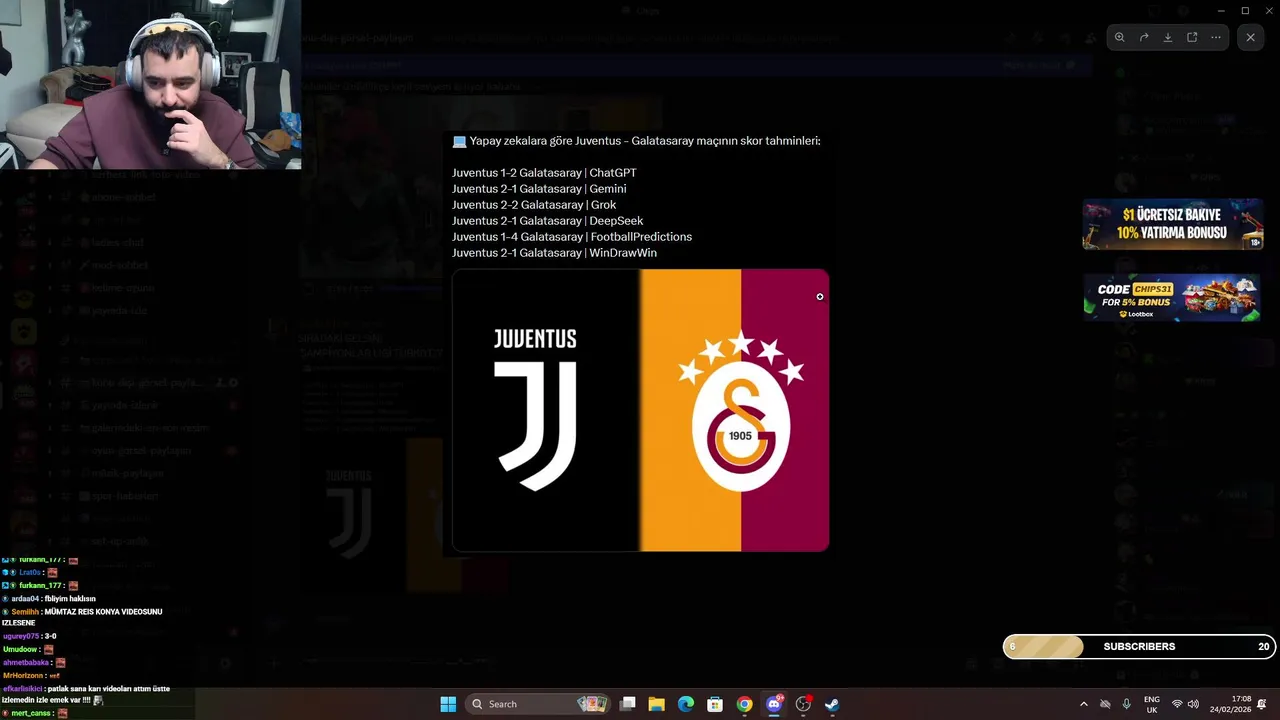Click the 'Juventus 2-1 Galatasaray | Gemini' line
The image size is (1280, 720).
539,189
